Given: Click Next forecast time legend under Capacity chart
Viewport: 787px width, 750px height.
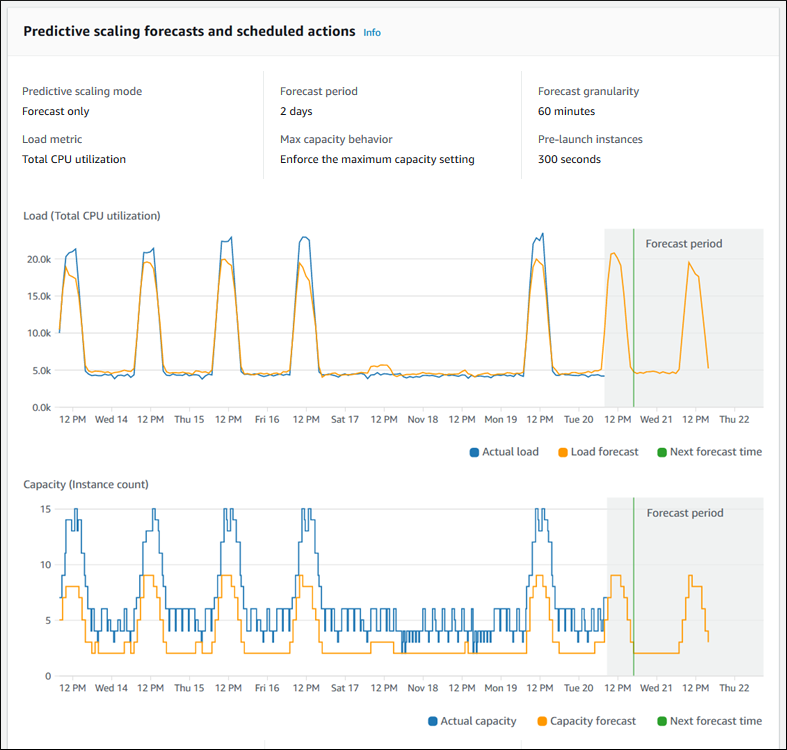Looking at the screenshot, I should tap(707, 721).
